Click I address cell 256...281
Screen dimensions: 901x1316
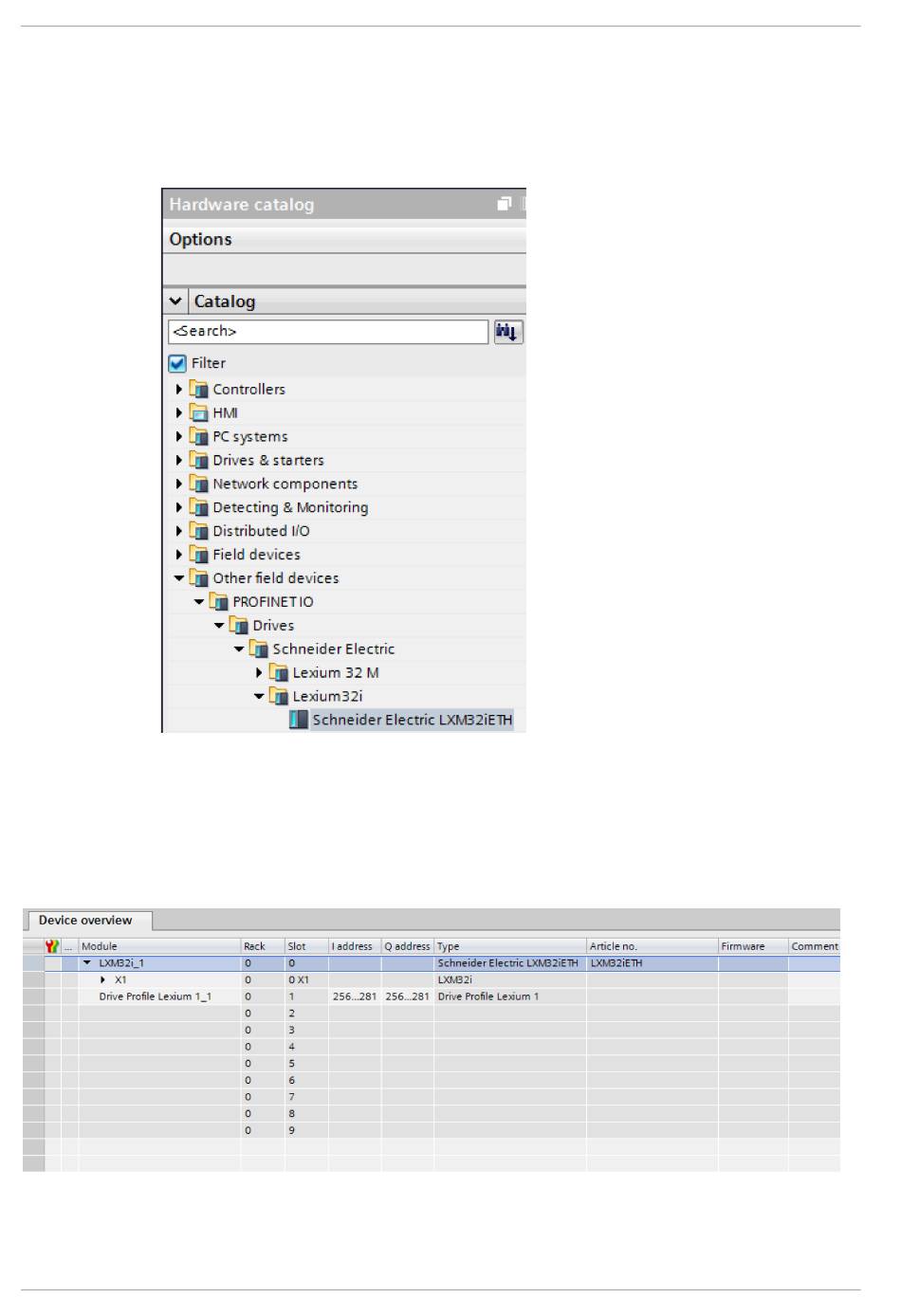355,996
